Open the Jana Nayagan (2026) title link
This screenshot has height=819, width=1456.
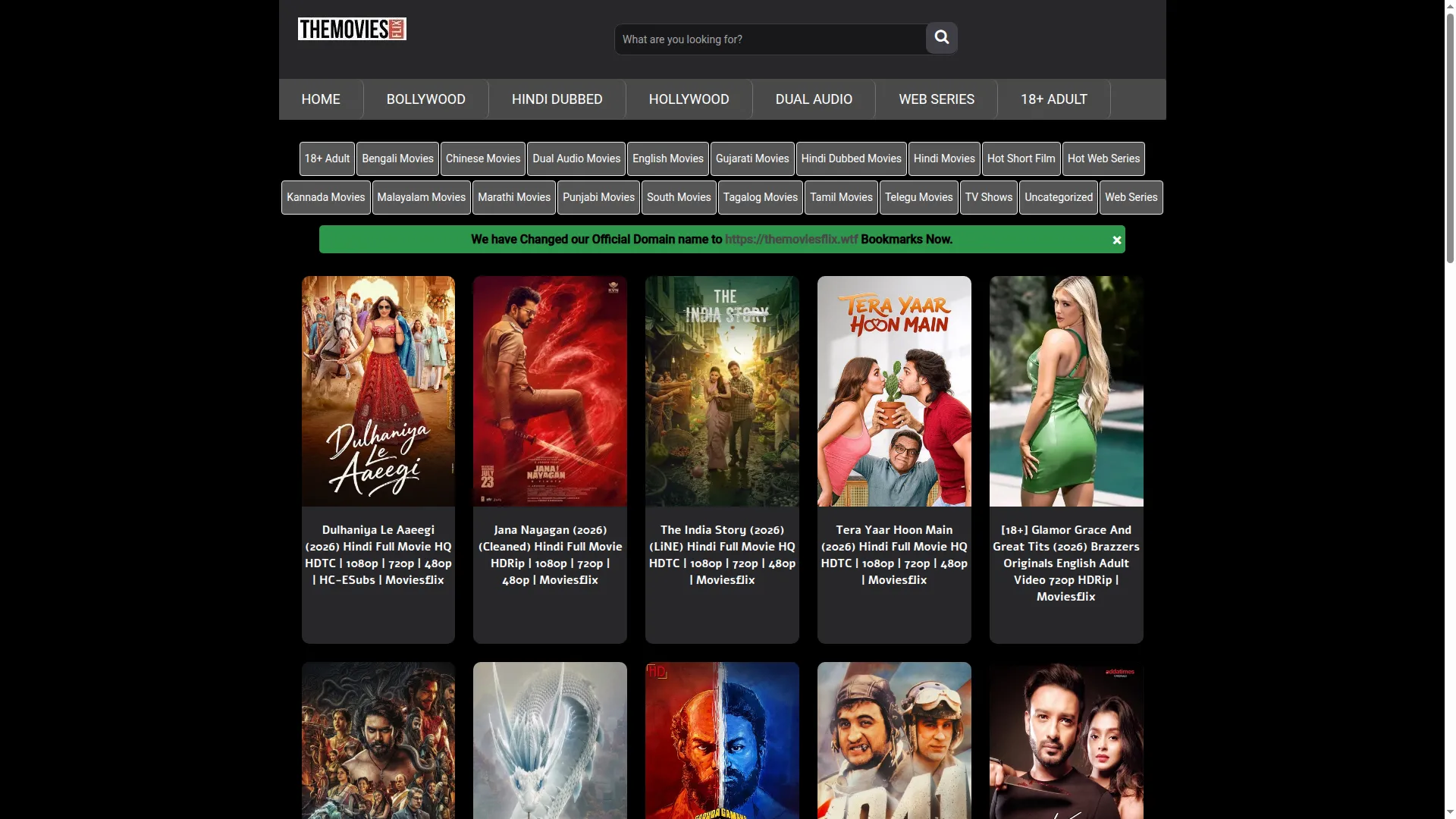(550, 555)
